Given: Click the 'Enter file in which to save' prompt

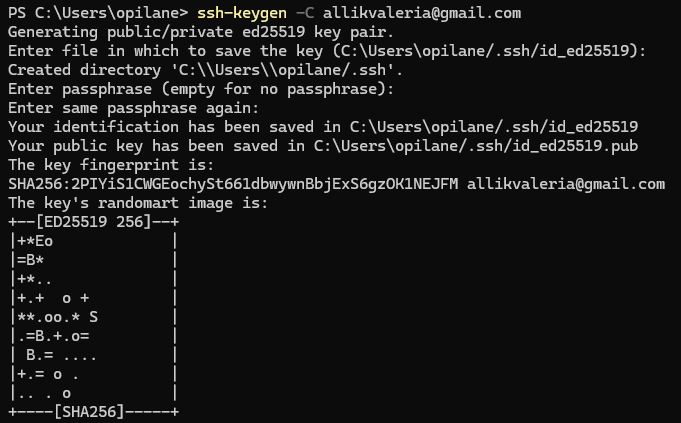Looking at the screenshot, I should pos(160,51).
